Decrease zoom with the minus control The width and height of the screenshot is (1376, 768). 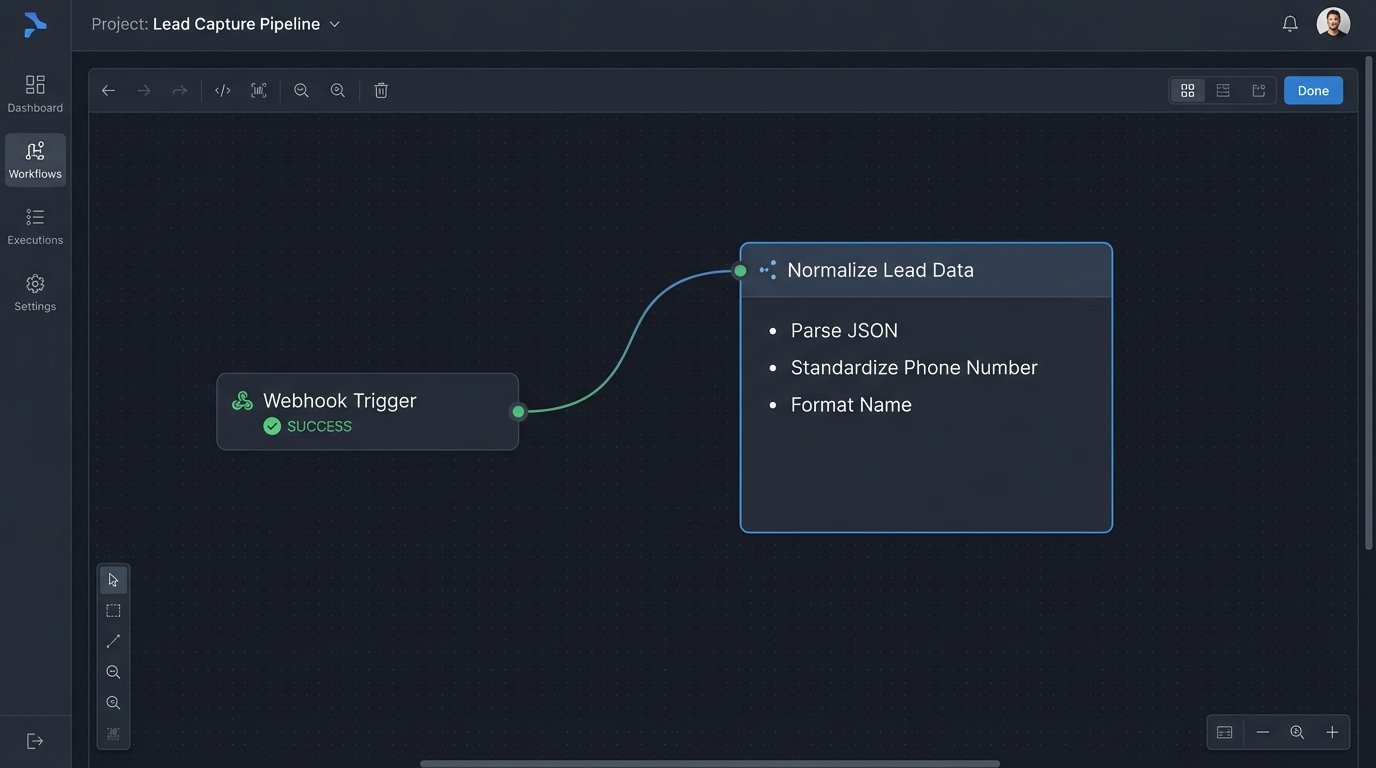click(1262, 731)
